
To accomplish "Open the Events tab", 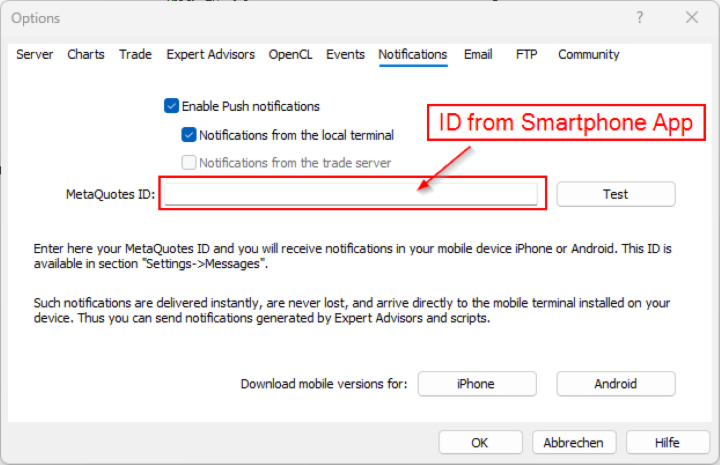I will tap(345, 55).
